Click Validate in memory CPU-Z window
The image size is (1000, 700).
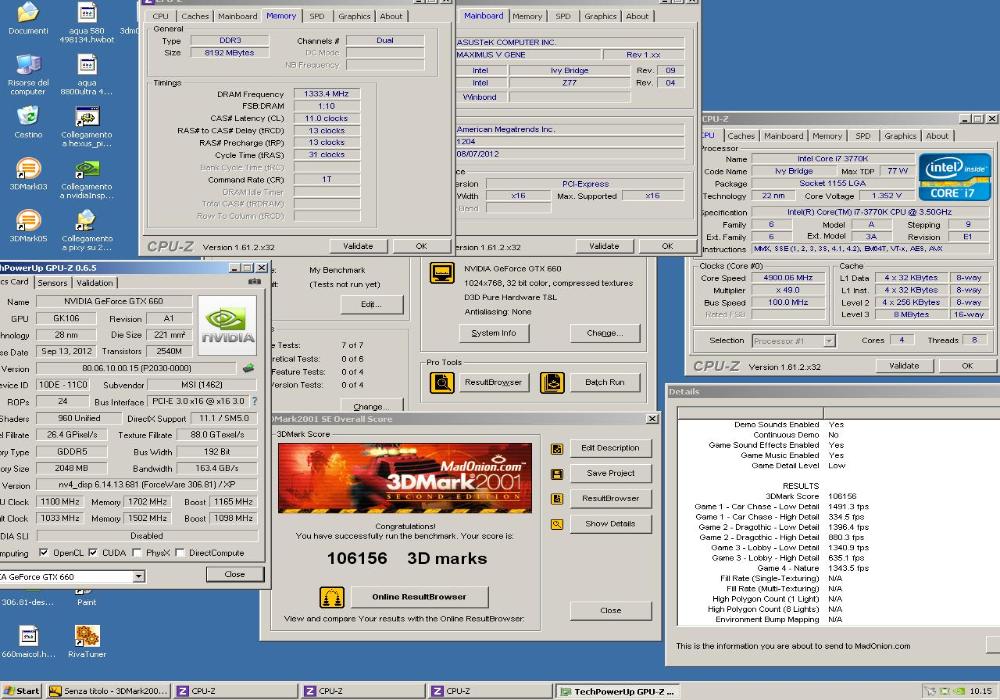[358, 246]
